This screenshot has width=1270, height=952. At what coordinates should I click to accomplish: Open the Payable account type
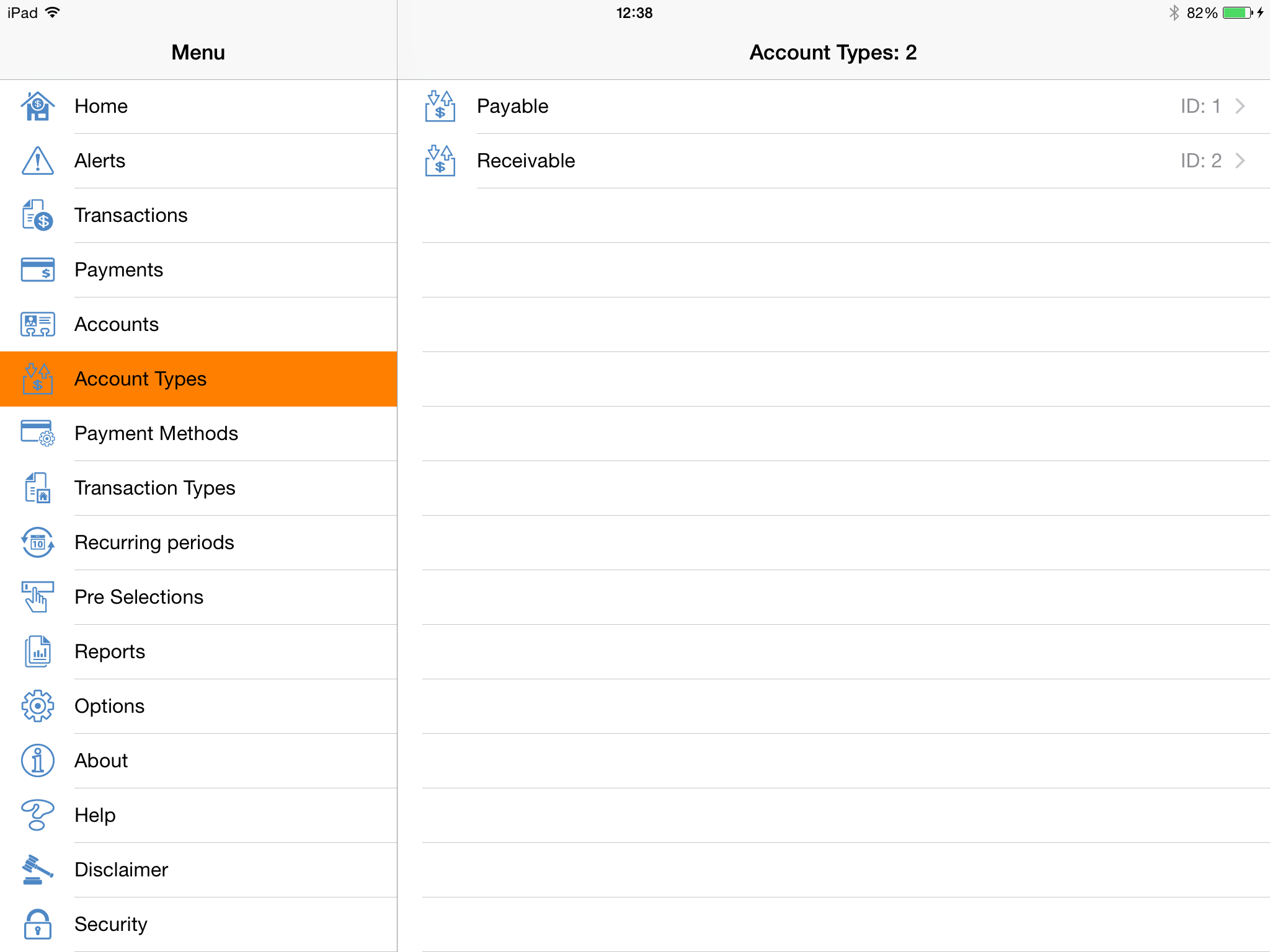pyautogui.click(x=513, y=107)
